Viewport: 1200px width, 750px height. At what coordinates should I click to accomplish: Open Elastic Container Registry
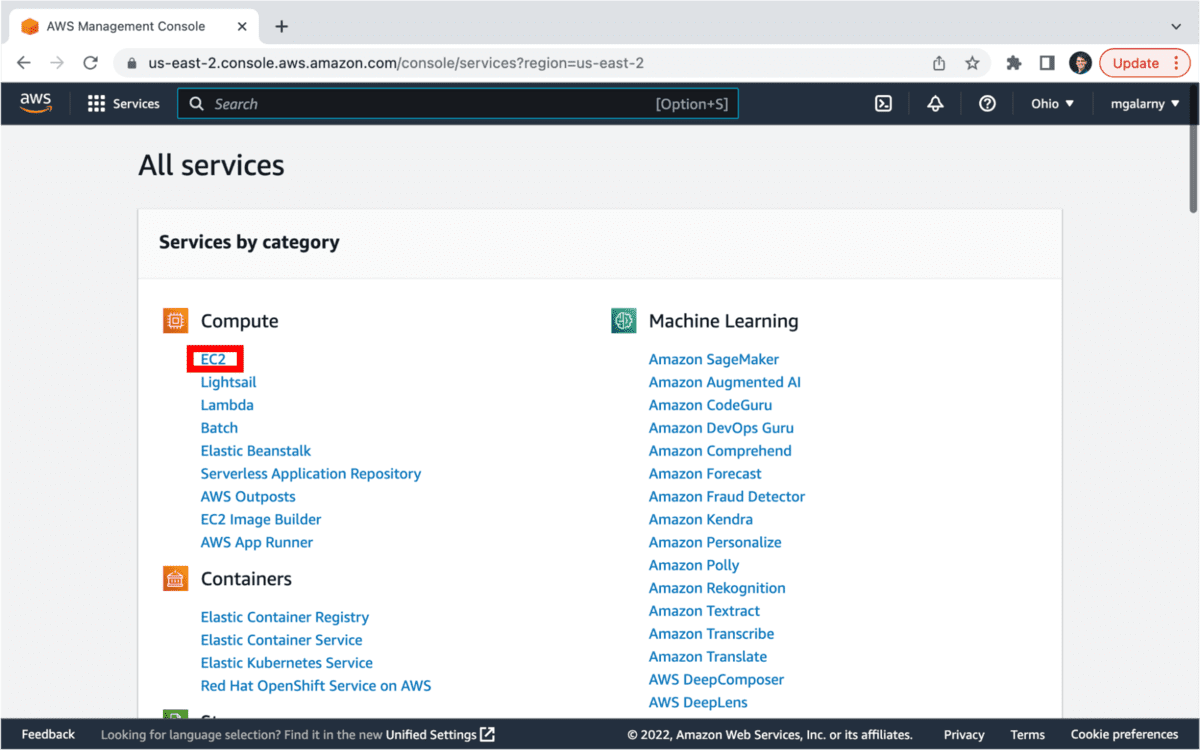pos(285,617)
